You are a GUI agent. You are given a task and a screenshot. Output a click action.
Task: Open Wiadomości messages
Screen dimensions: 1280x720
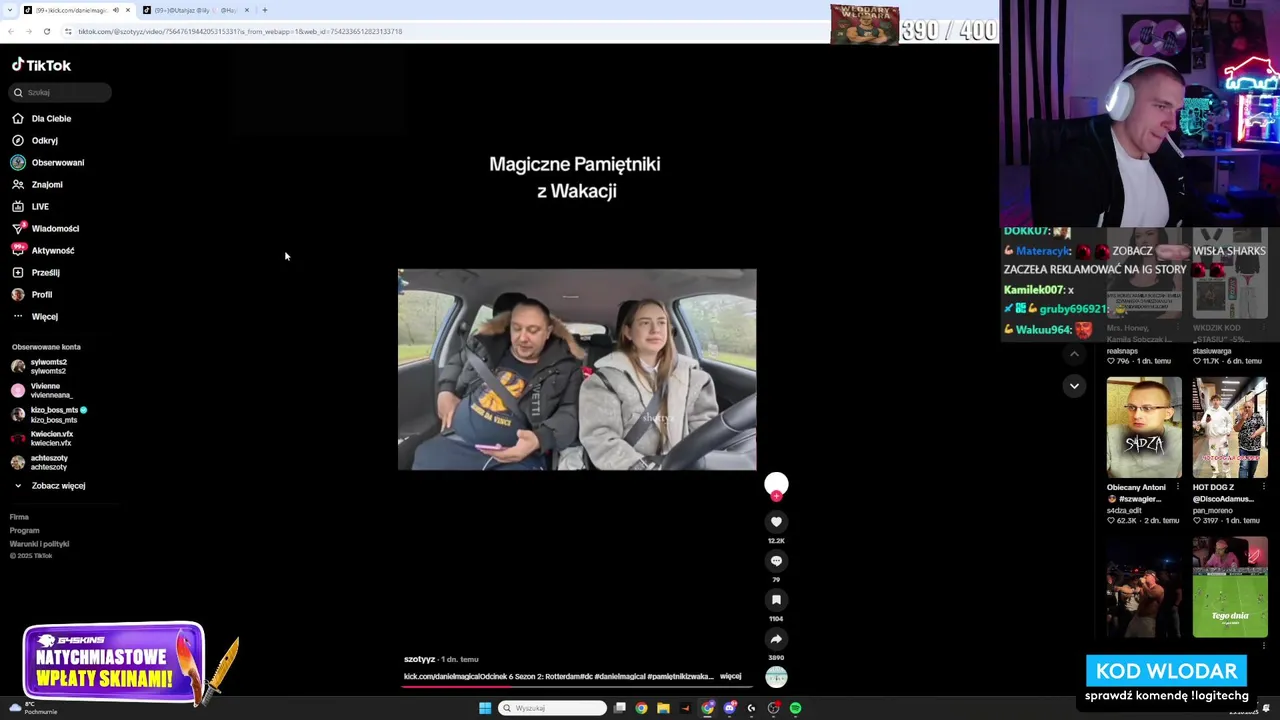coord(45,228)
